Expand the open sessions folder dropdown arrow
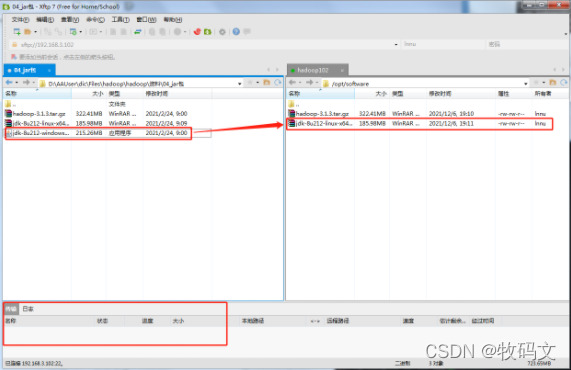 (x=35, y=32)
